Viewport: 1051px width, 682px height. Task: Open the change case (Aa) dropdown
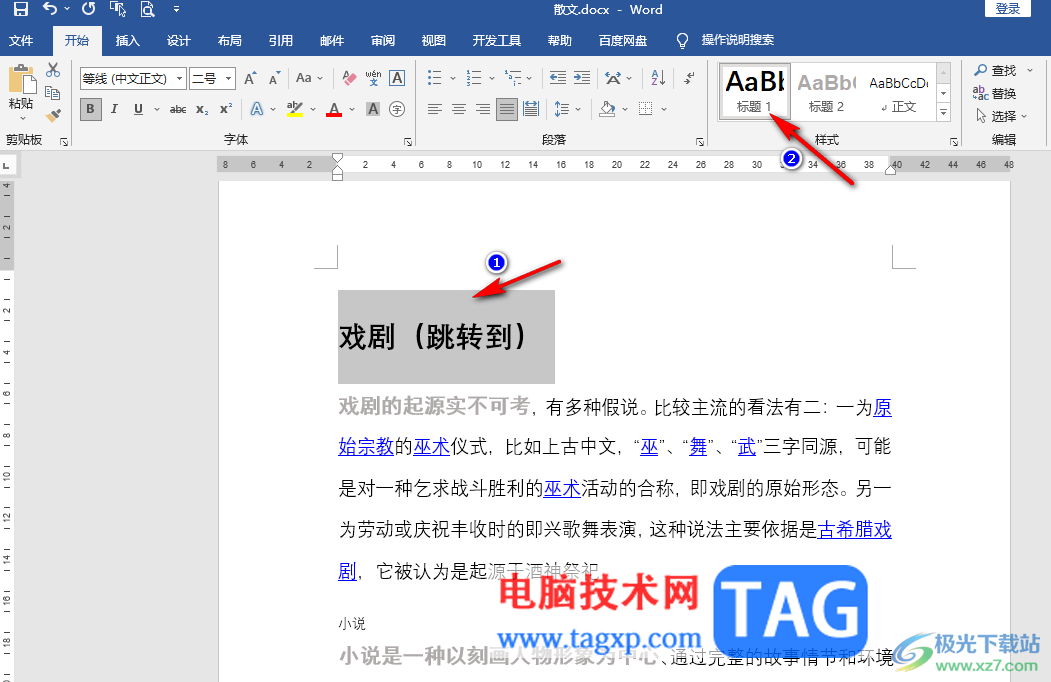(x=310, y=78)
